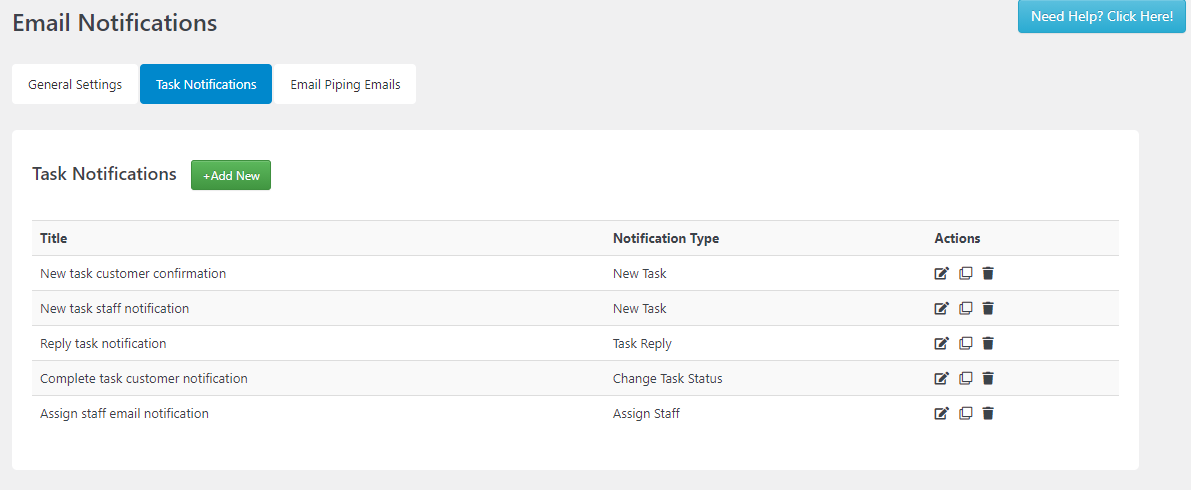Duplicate Complete task customer notification

(965, 378)
